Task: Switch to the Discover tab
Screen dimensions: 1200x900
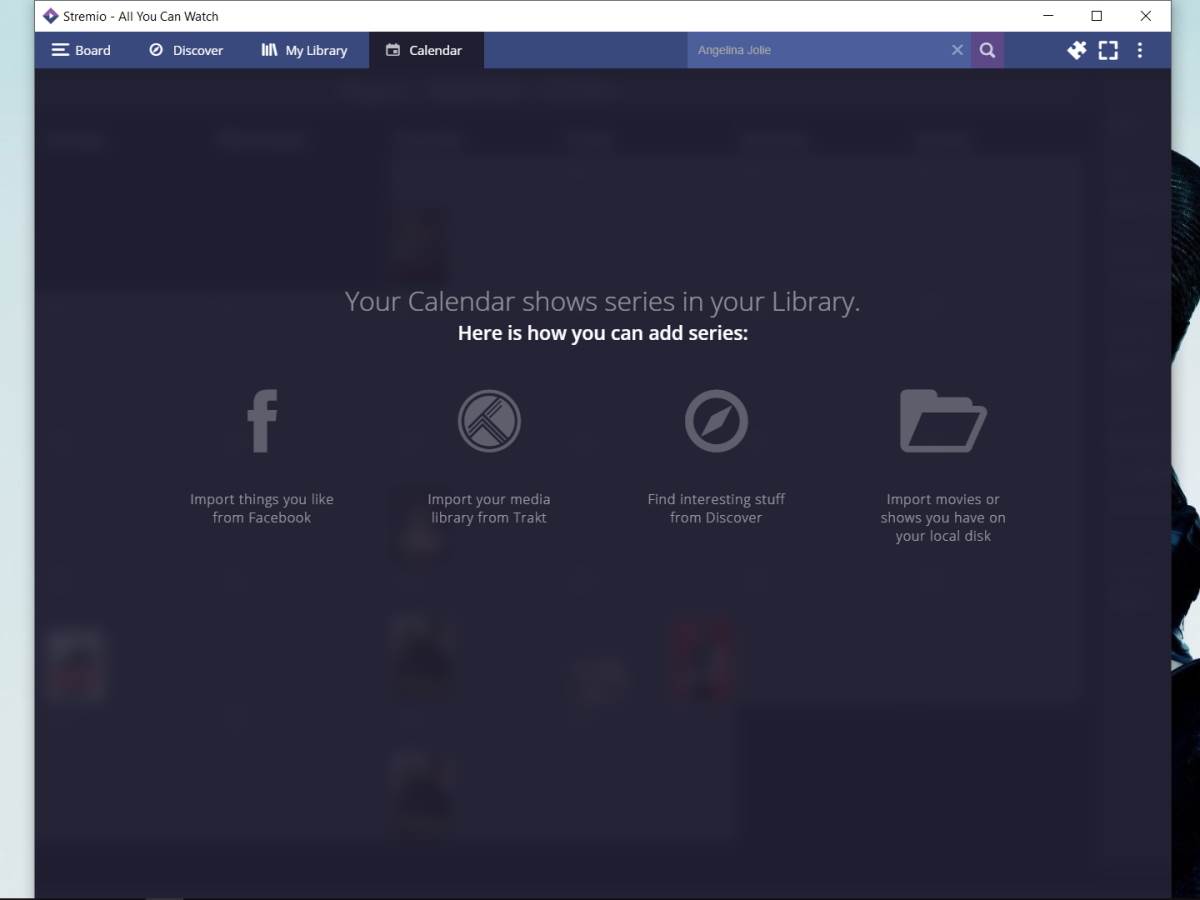Action: (x=186, y=50)
